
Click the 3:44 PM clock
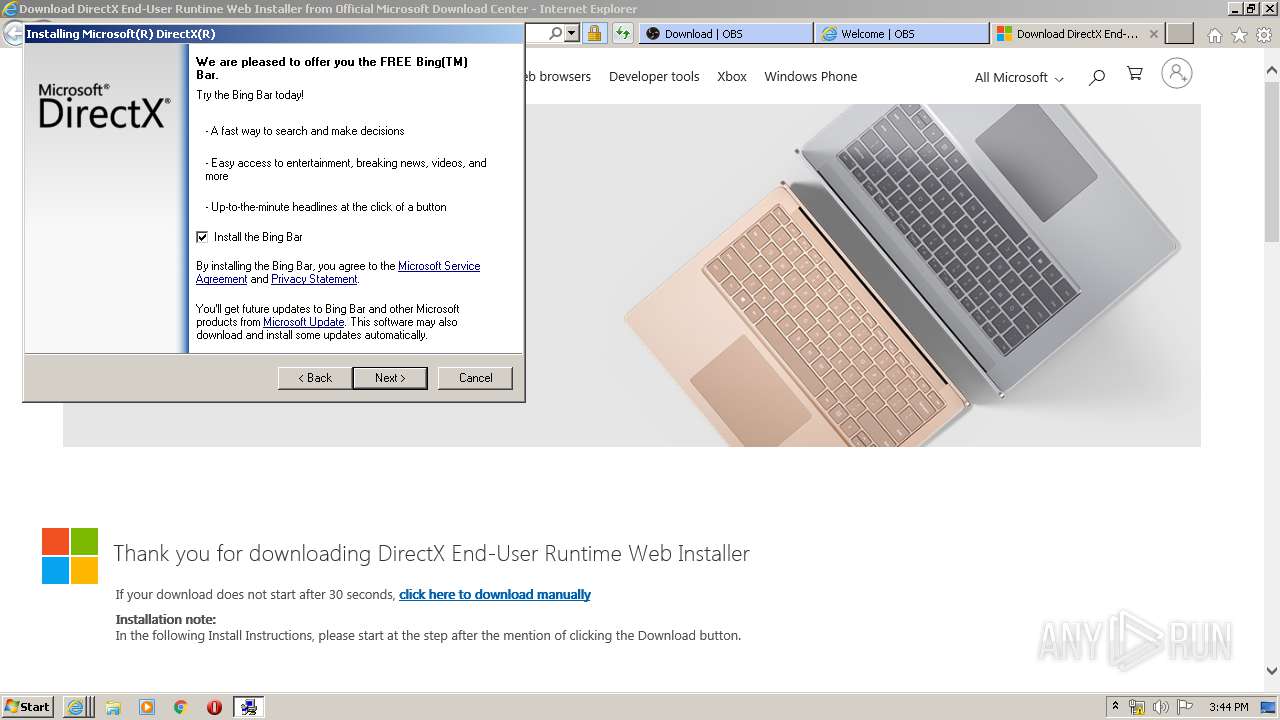coord(1229,707)
